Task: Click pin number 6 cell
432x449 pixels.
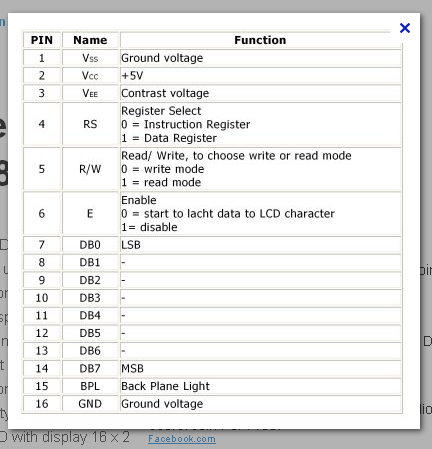Action: coord(42,213)
